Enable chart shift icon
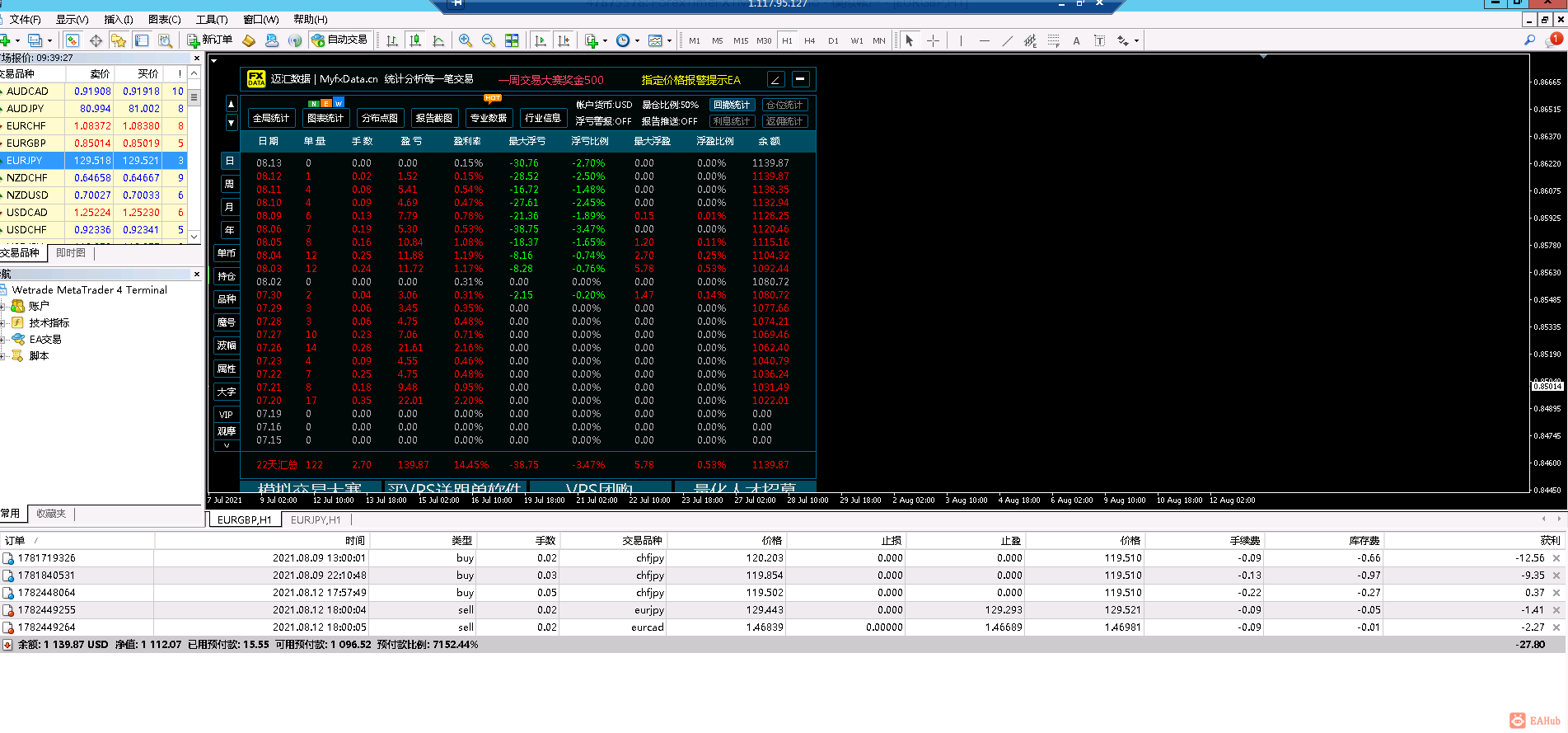 564,40
